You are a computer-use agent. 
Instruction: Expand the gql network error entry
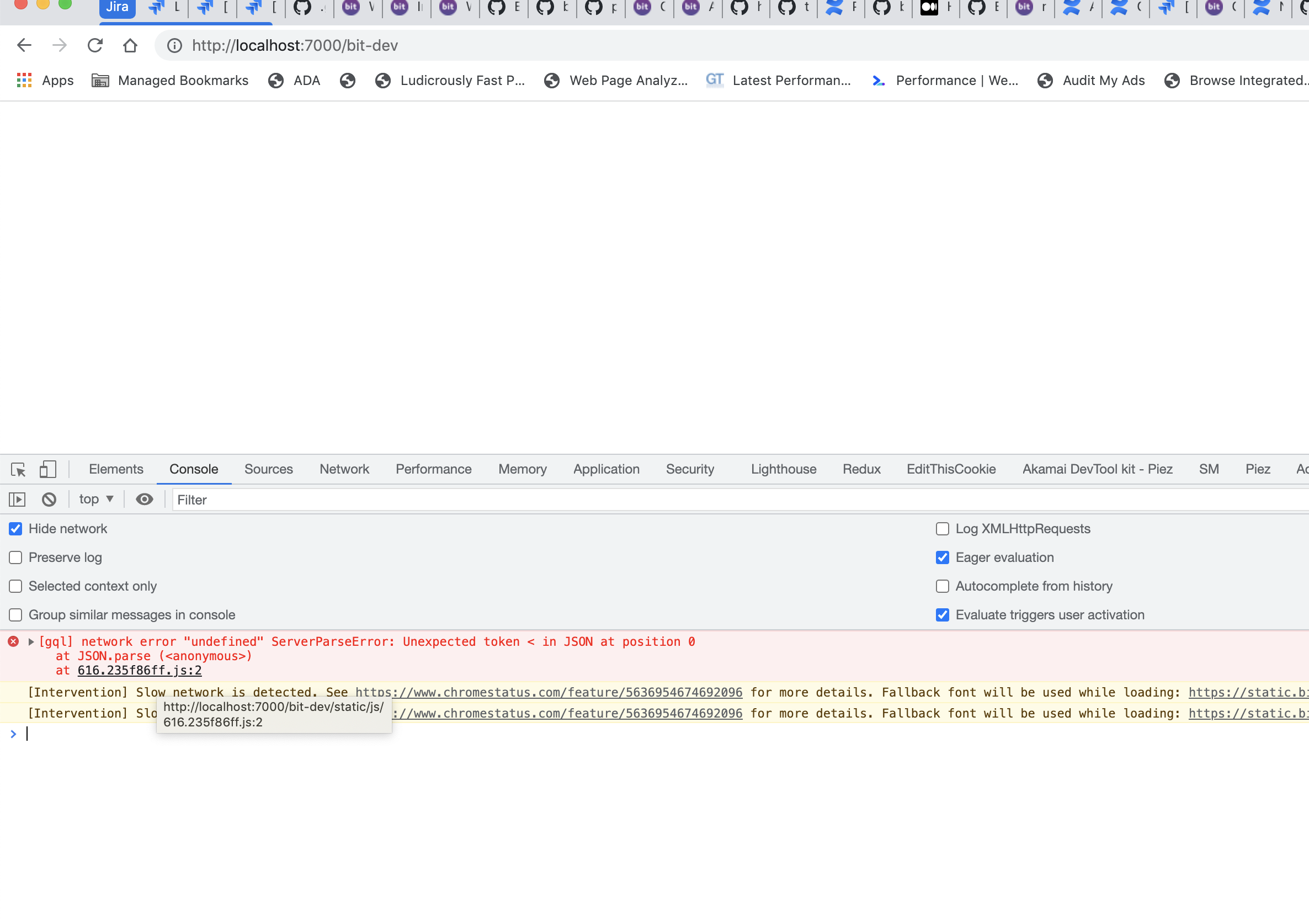pos(31,641)
